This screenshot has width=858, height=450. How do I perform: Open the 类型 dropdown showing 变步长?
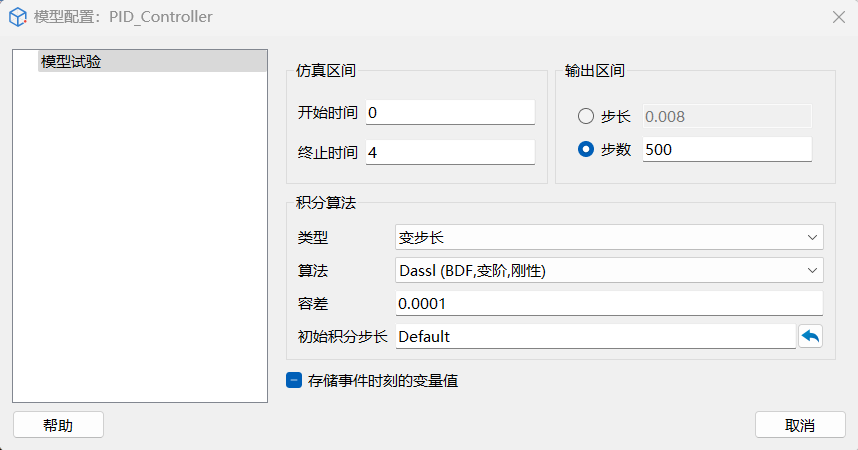pos(609,237)
